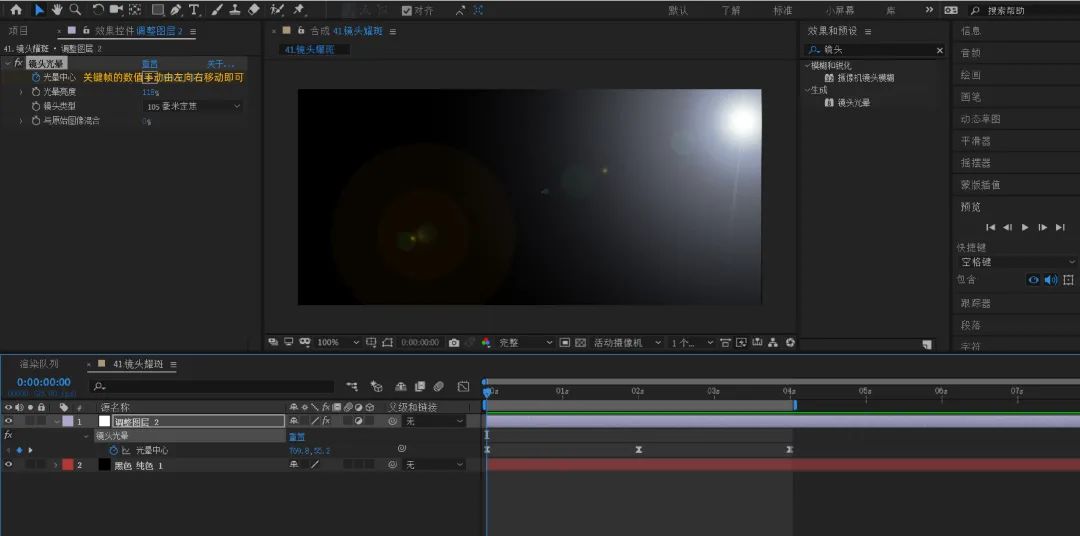Image resolution: width=1080 pixels, height=536 pixels.
Task: Select the Rectangle shape tool
Action: (x=158, y=10)
